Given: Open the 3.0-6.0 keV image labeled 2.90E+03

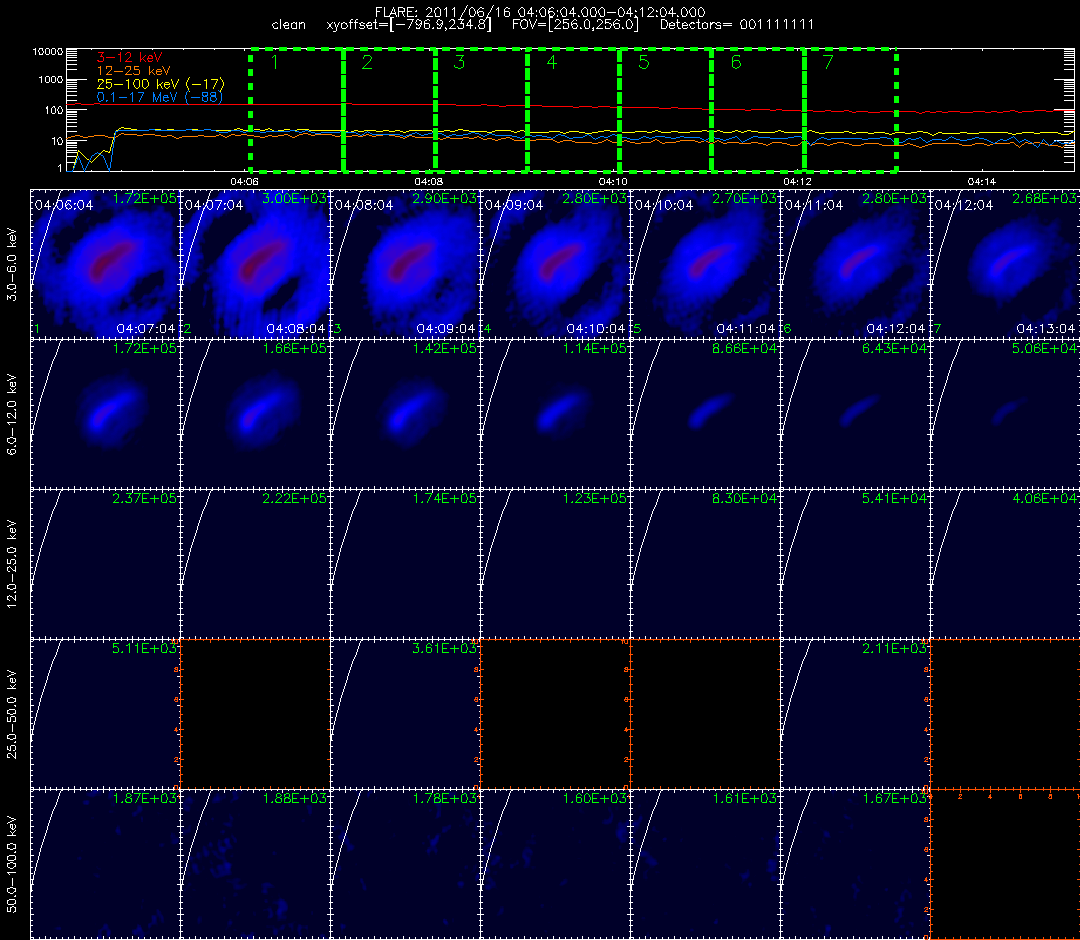Looking at the screenshot, I should [x=406, y=264].
